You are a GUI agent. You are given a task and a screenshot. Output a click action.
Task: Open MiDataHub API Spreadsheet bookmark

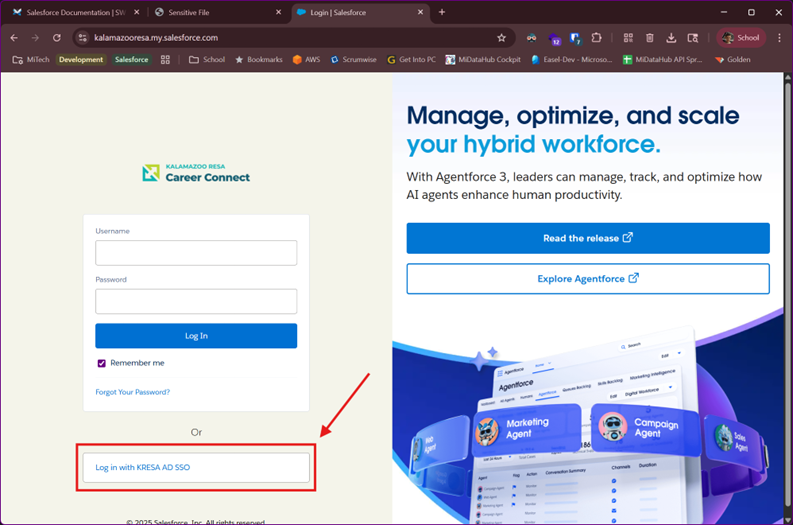[x=663, y=60]
